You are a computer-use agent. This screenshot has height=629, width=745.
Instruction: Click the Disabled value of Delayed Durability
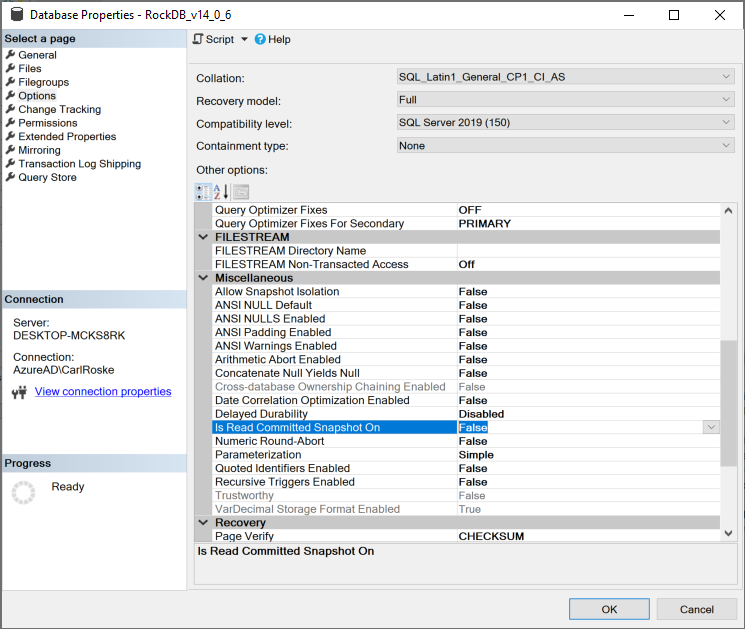tap(481, 414)
